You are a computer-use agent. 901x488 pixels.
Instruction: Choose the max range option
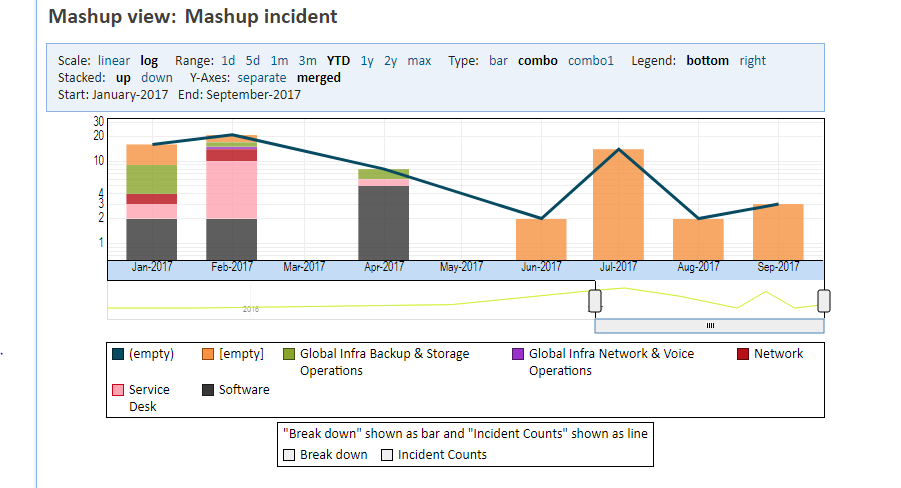tap(419, 61)
